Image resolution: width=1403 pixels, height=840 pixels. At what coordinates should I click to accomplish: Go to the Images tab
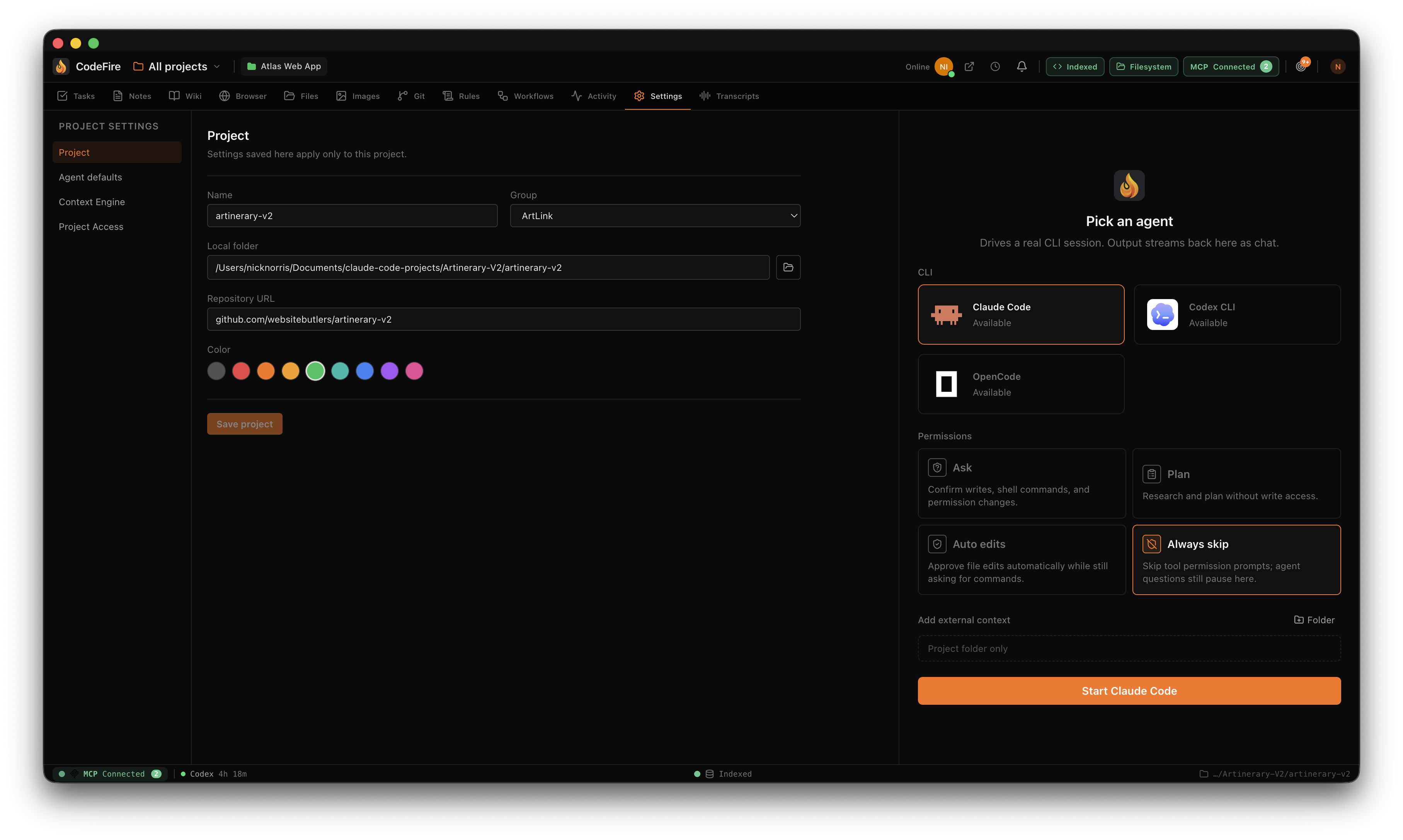click(x=358, y=96)
